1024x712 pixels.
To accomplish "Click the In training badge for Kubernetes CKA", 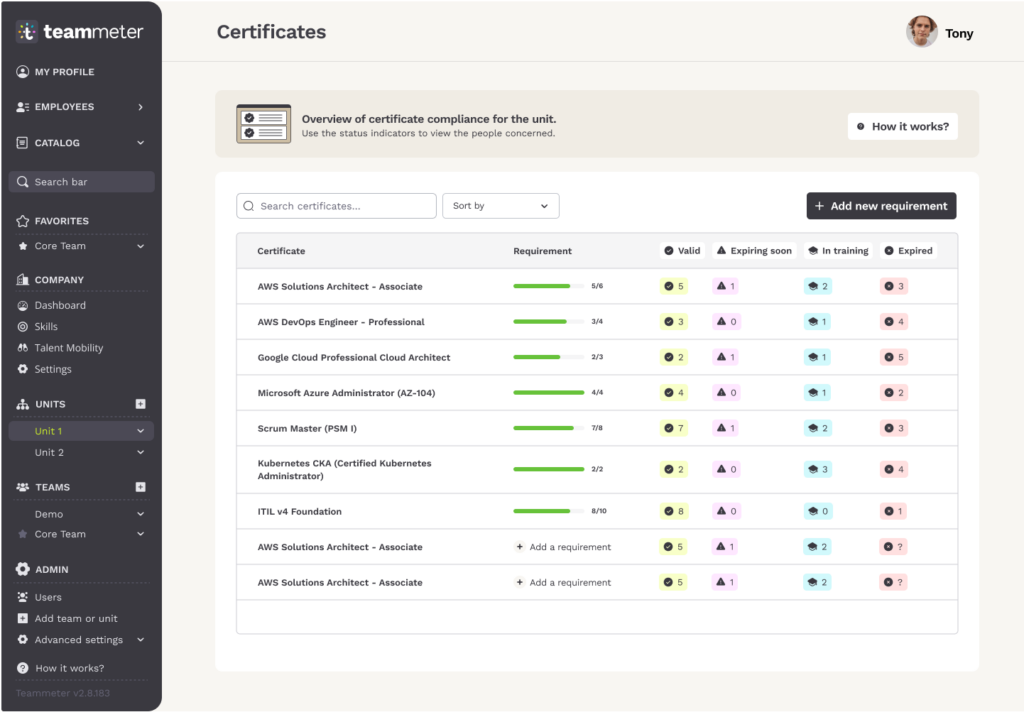I will tap(817, 469).
